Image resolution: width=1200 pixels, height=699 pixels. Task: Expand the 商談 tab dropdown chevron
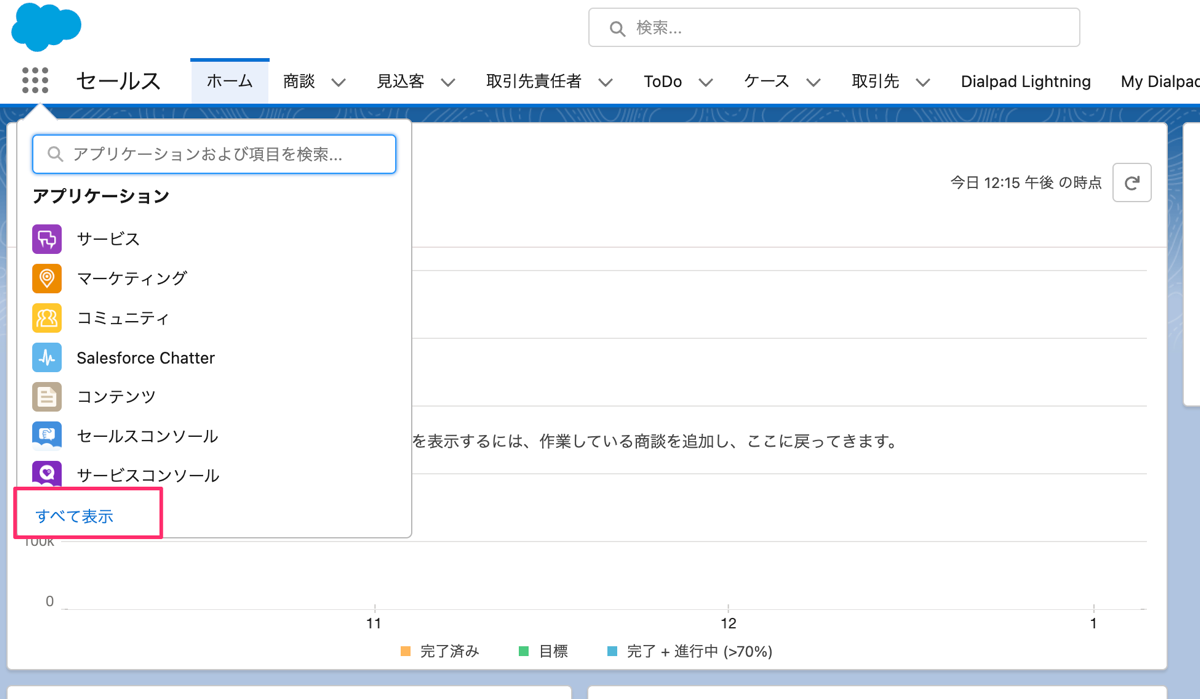coord(339,82)
